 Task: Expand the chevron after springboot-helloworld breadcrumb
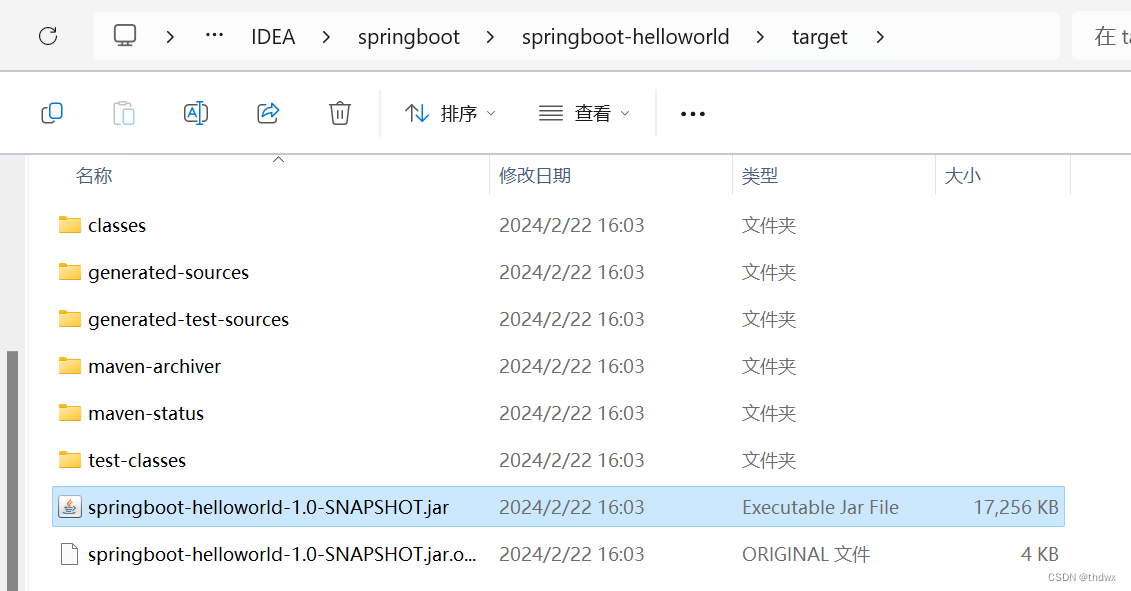(x=760, y=37)
